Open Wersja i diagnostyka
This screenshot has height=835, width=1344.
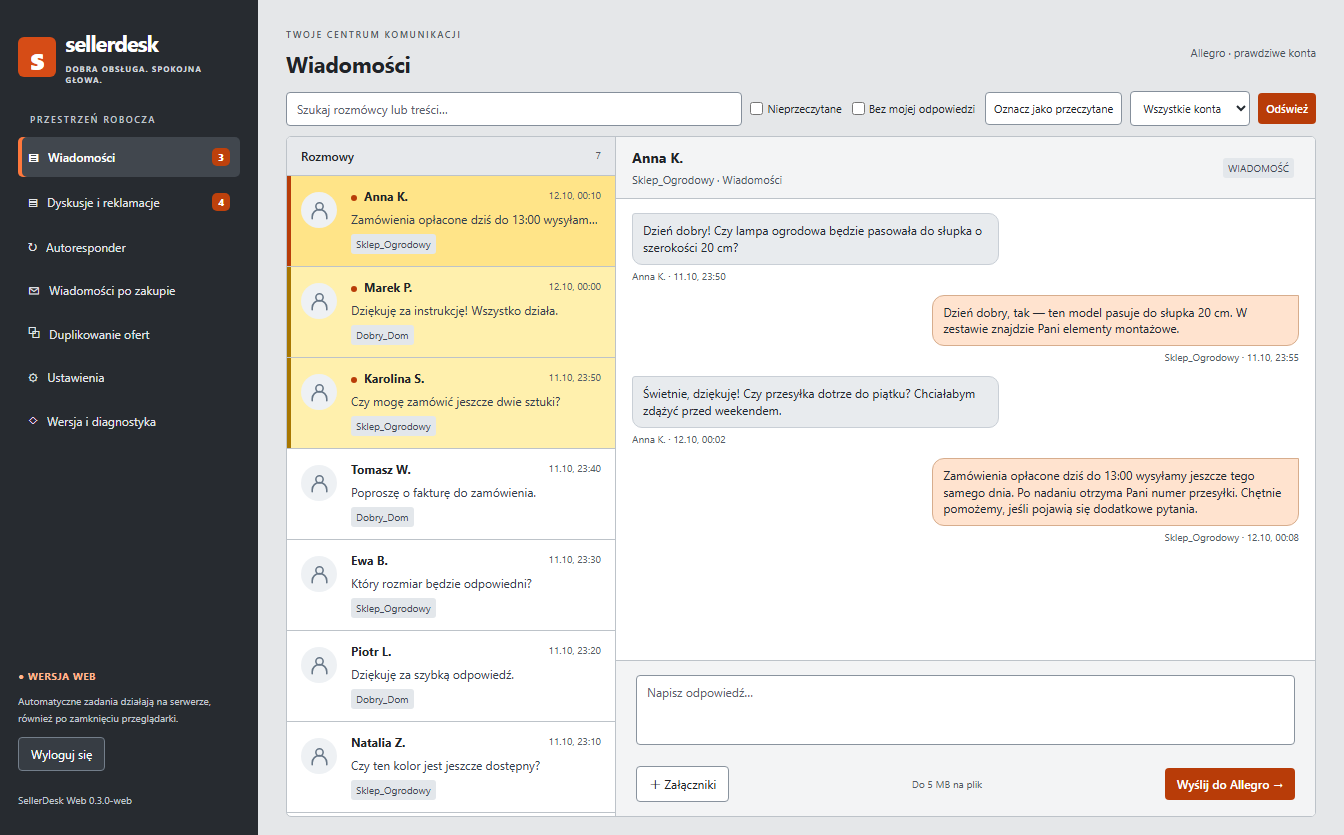click(x=129, y=422)
